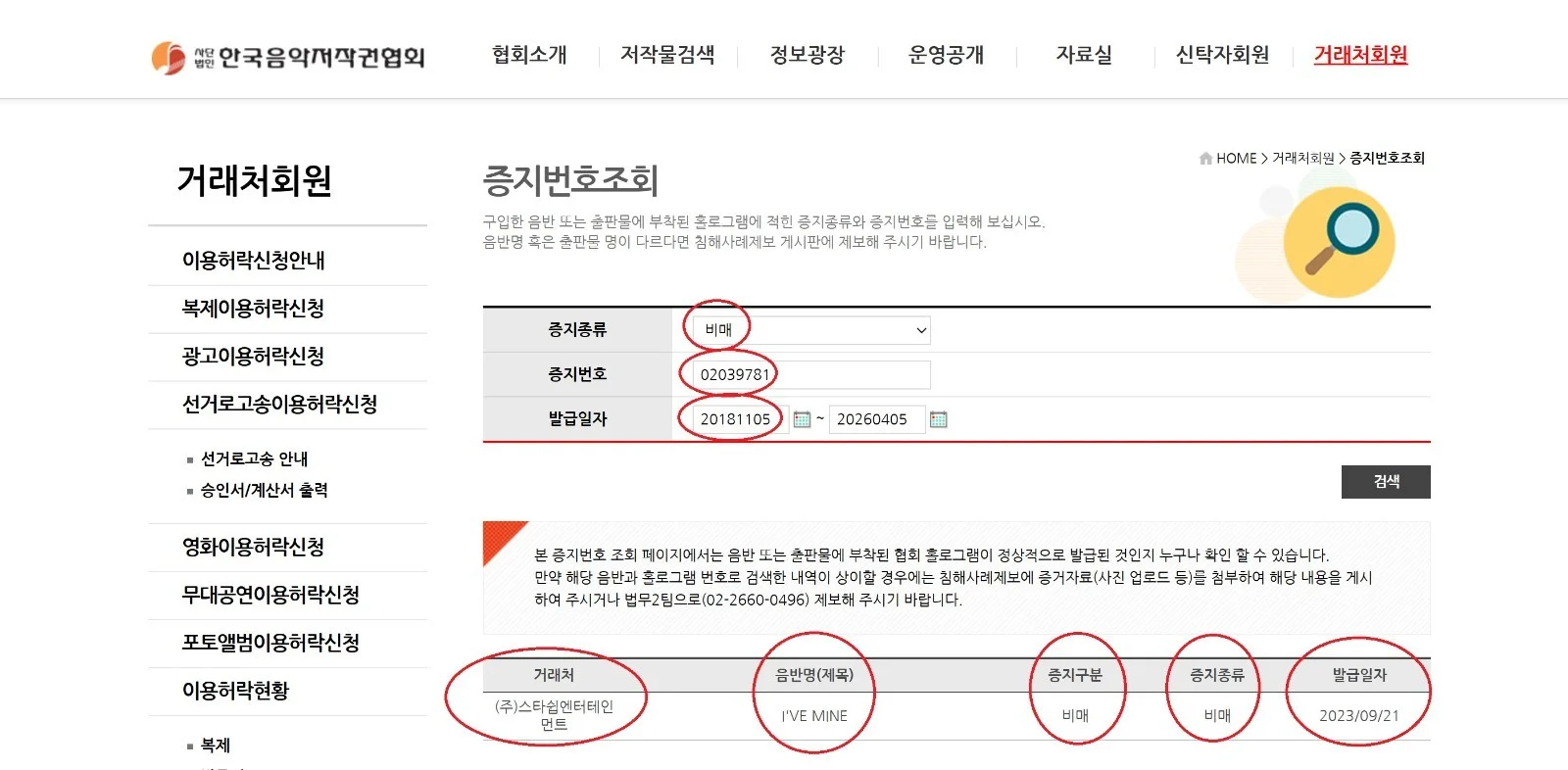Open the 저작물검색 menu
The width and height of the screenshot is (1568, 770).
click(667, 55)
